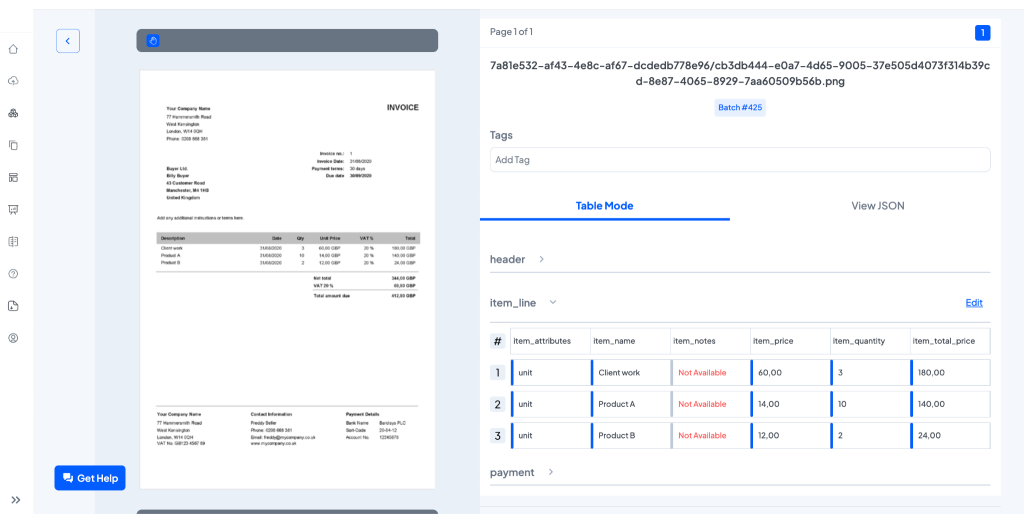Click the blue hand pan tool icon
This screenshot has height=514, width=1024.
tap(153, 41)
